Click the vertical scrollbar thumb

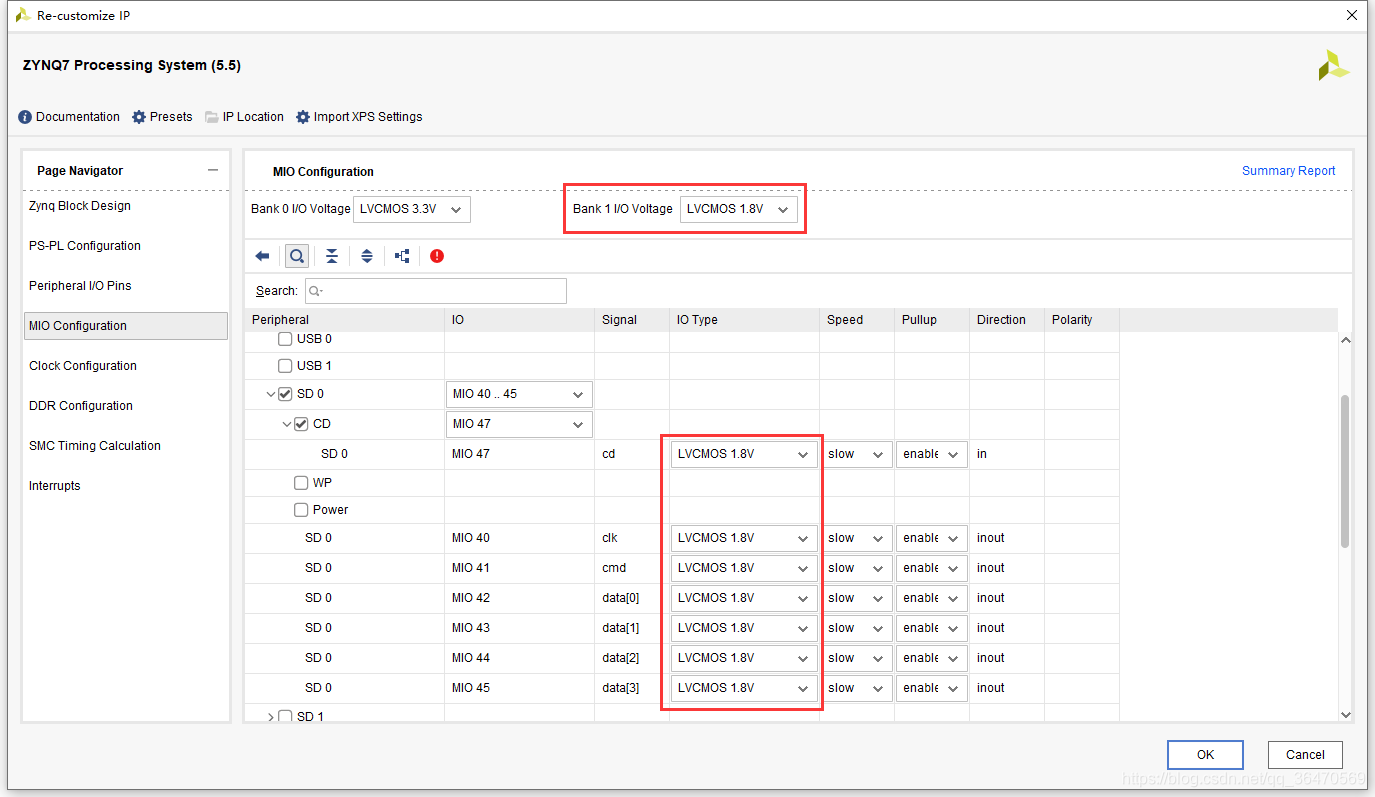[1345, 470]
